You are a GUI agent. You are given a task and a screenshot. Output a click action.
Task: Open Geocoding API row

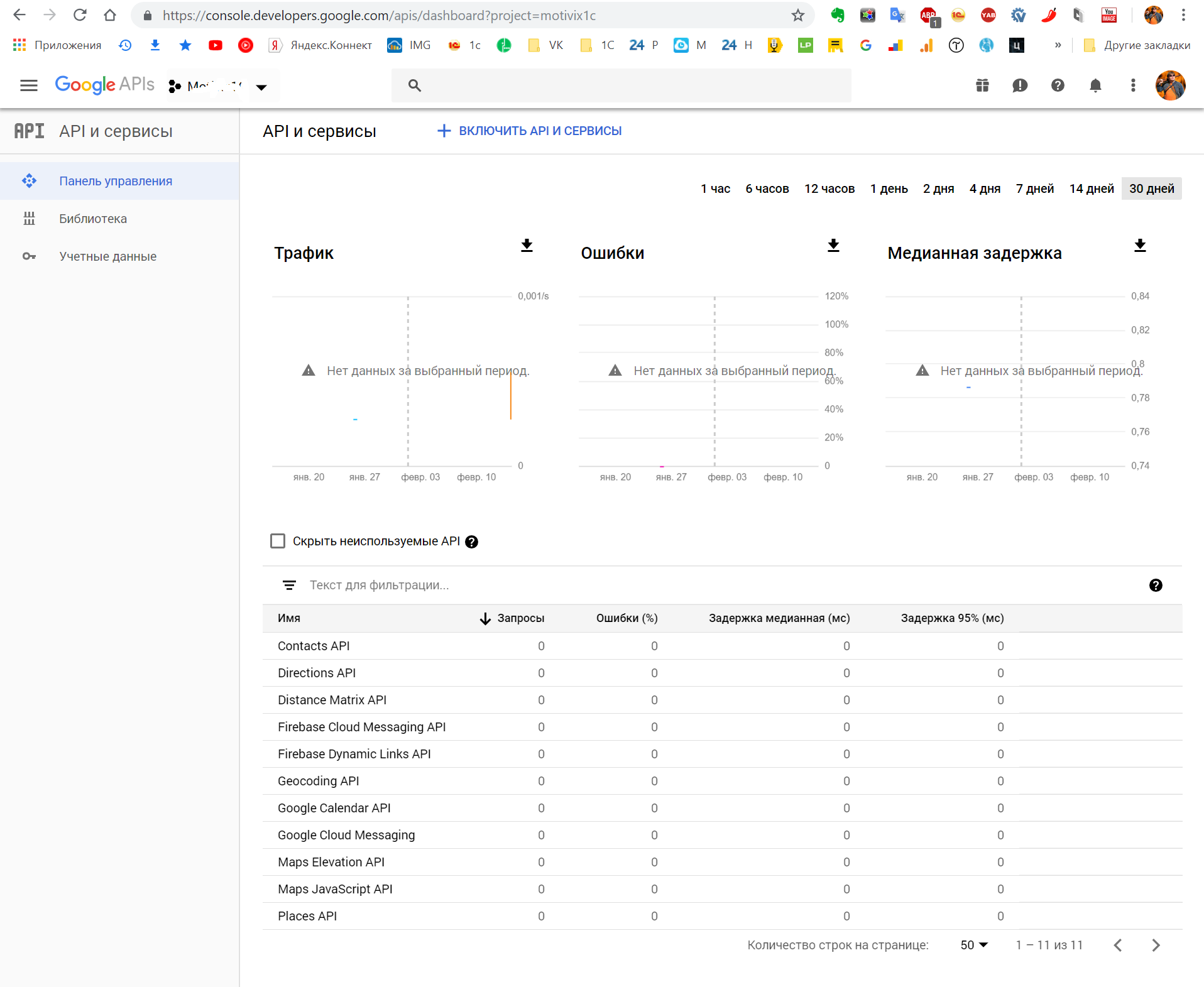click(722, 781)
